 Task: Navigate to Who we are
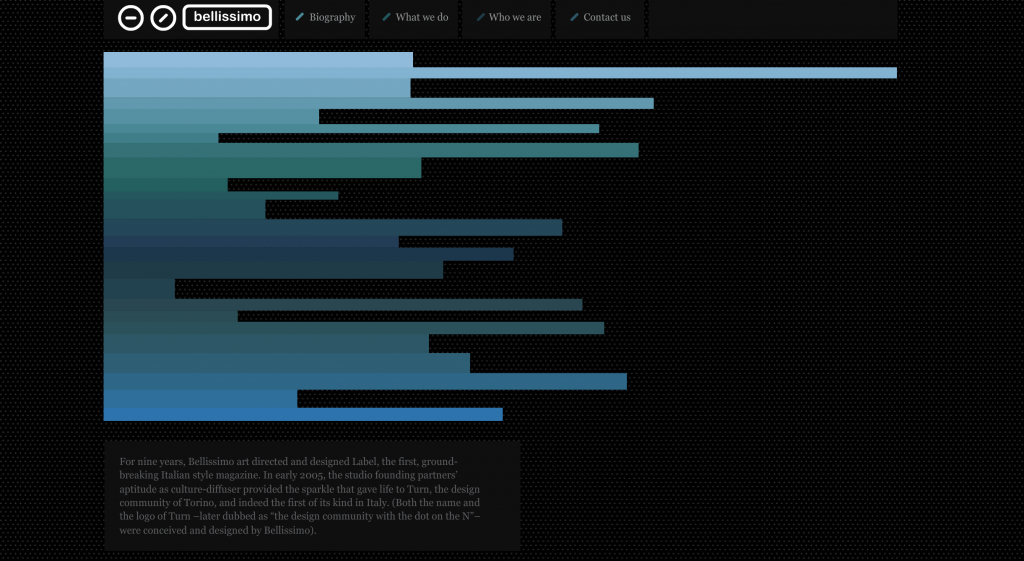tap(515, 17)
